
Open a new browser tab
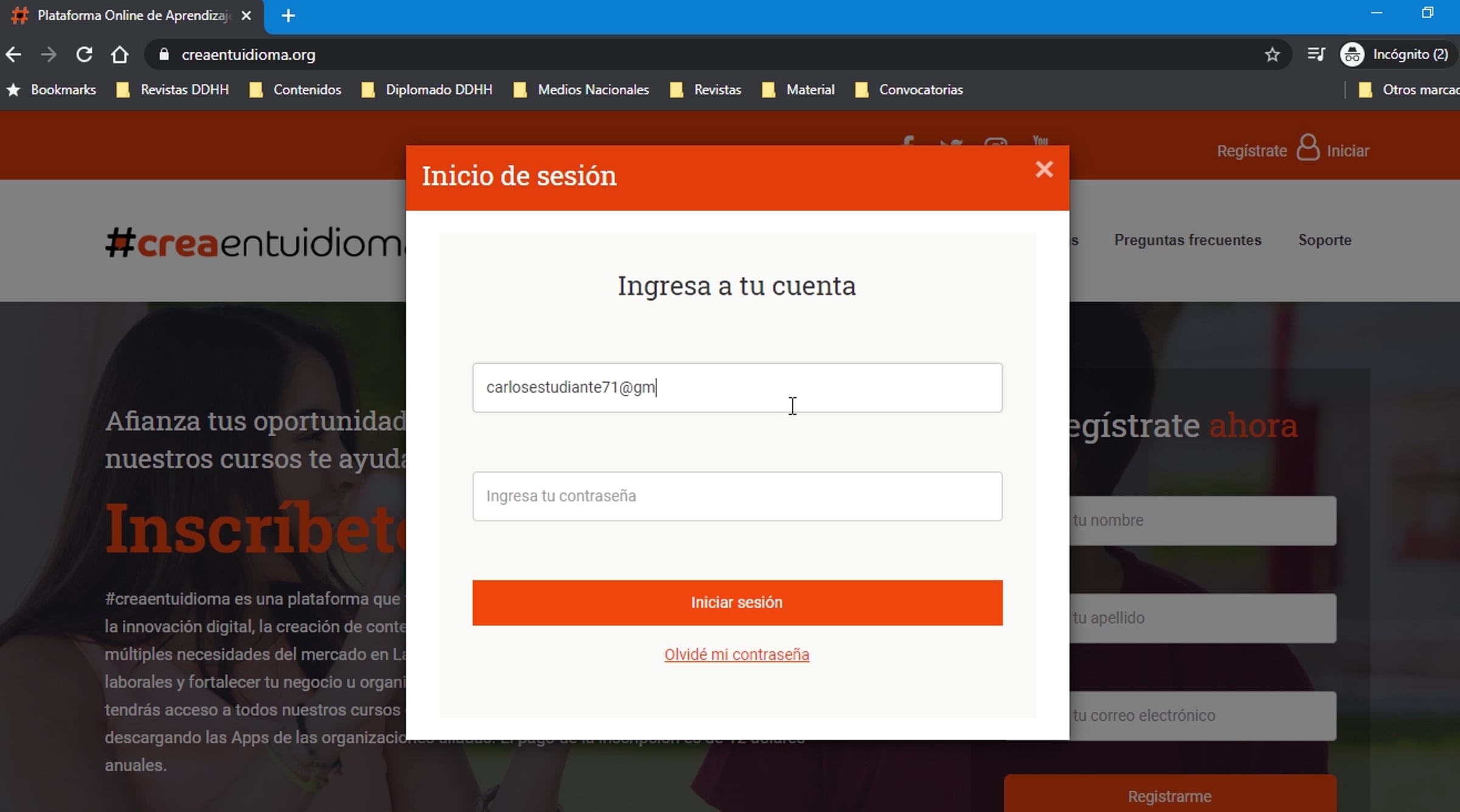[288, 16]
